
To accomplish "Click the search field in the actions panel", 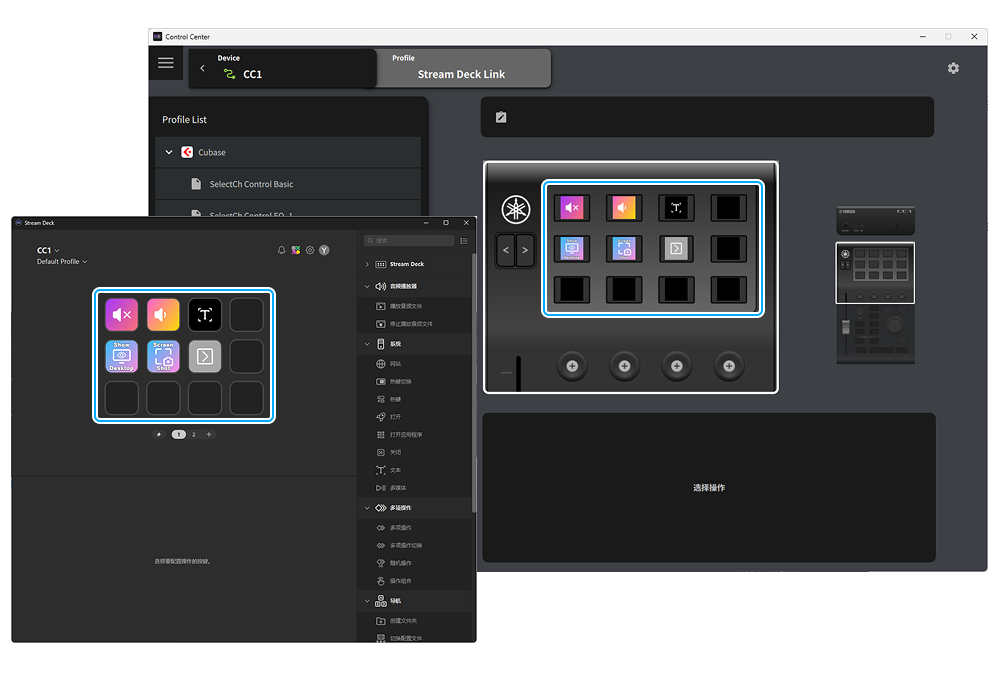I will click(x=408, y=240).
